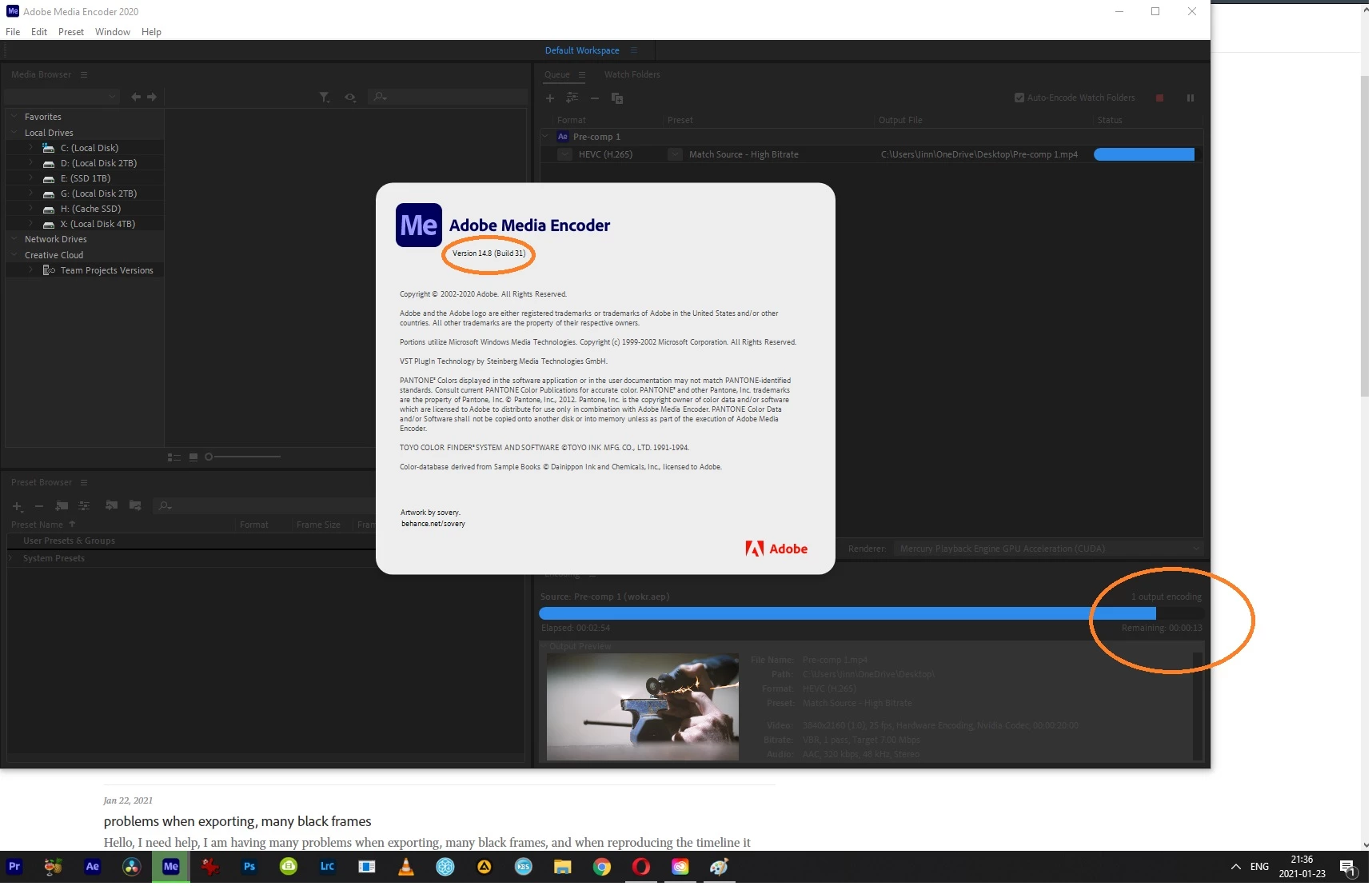Click the Remove minus icon in Queue toolbar

point(595,98)
